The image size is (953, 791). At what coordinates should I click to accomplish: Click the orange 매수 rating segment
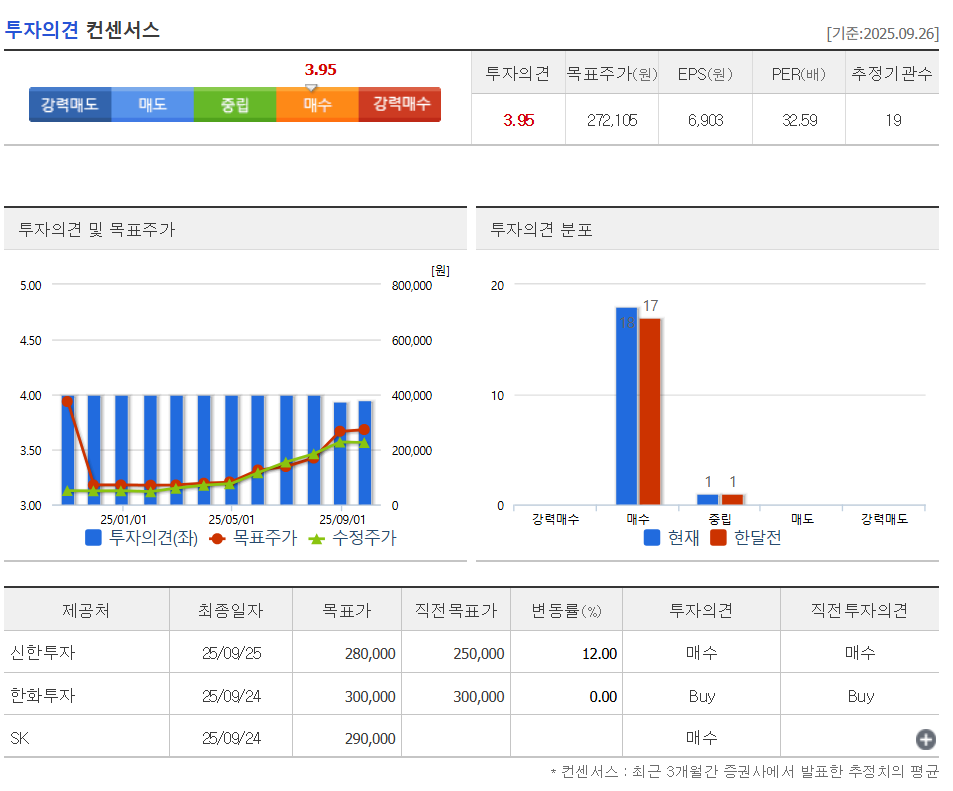tap(317, 105)
